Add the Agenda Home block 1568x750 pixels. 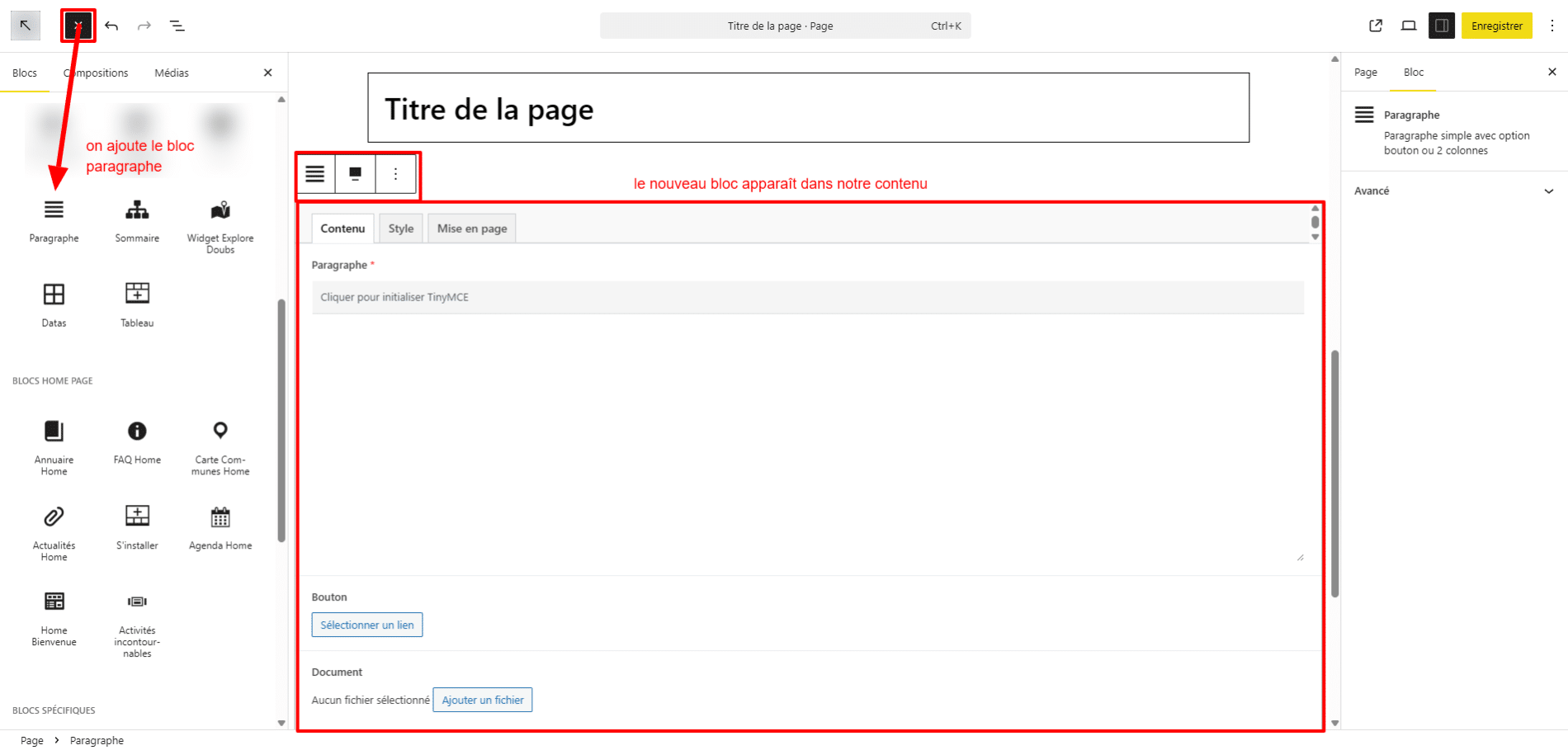point(220,527)
